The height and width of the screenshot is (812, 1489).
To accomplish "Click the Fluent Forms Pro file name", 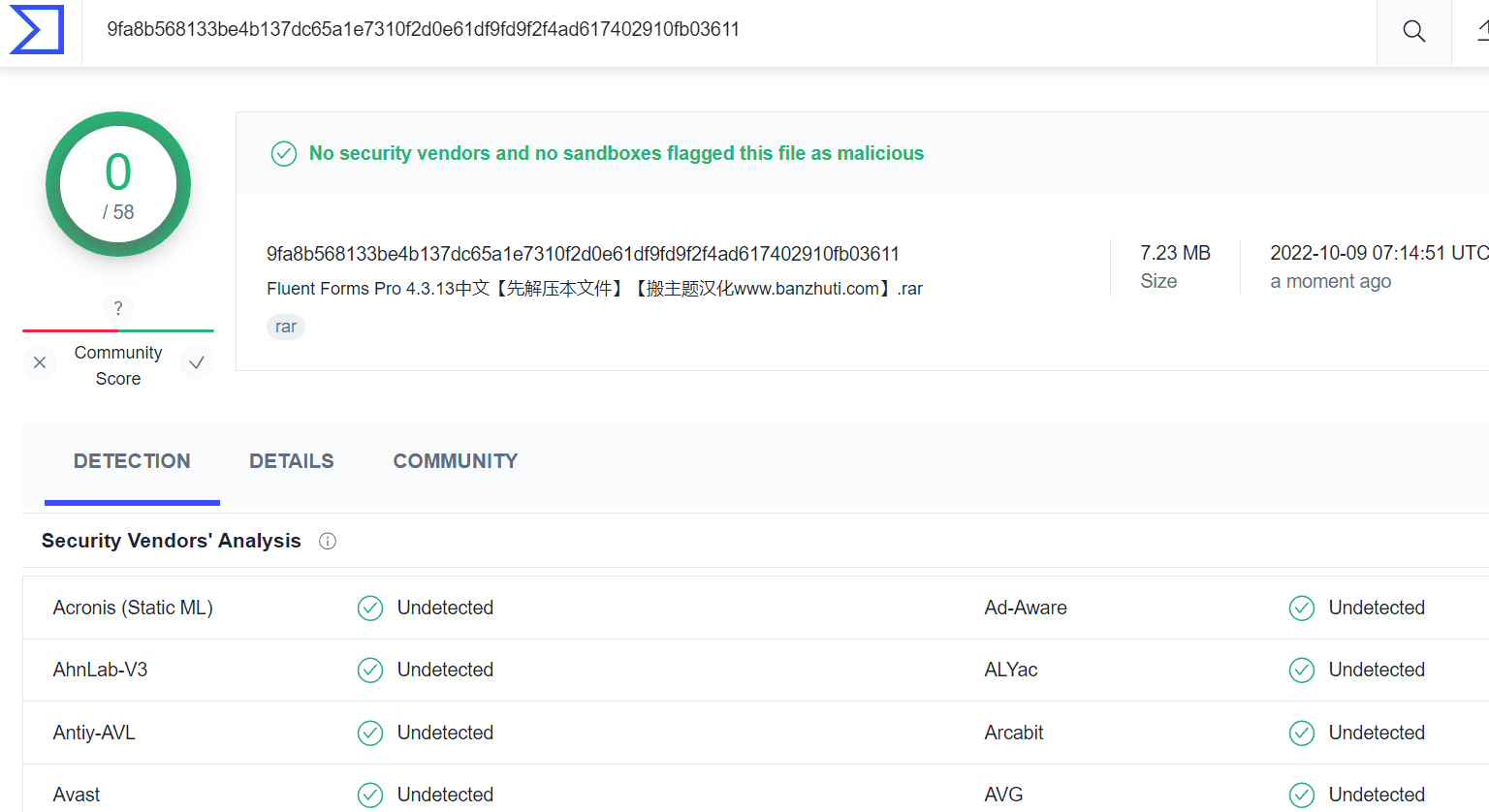I will coord(595,289).
